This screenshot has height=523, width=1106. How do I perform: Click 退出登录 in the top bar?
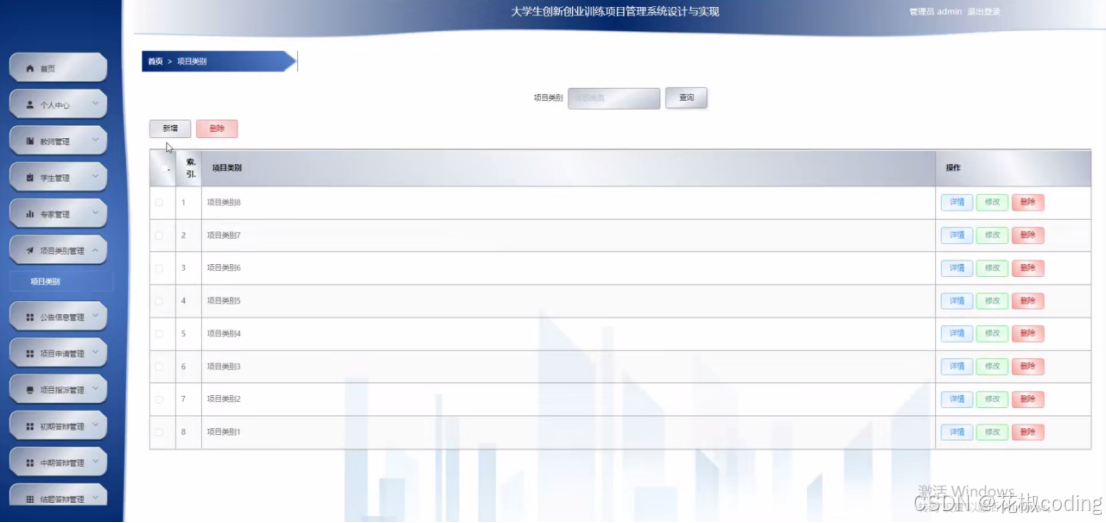[983, 12]
